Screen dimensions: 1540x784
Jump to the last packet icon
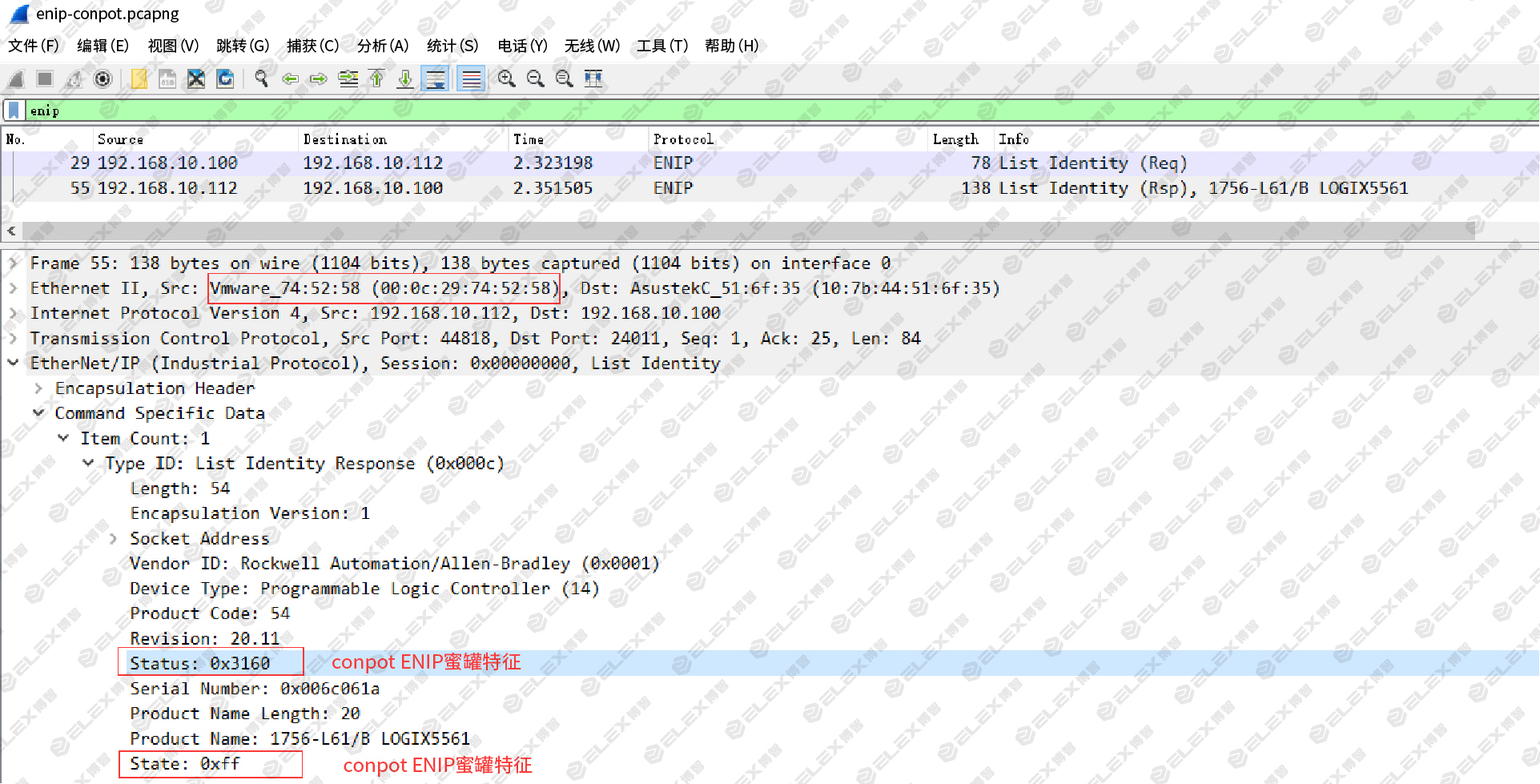point(405,78)
